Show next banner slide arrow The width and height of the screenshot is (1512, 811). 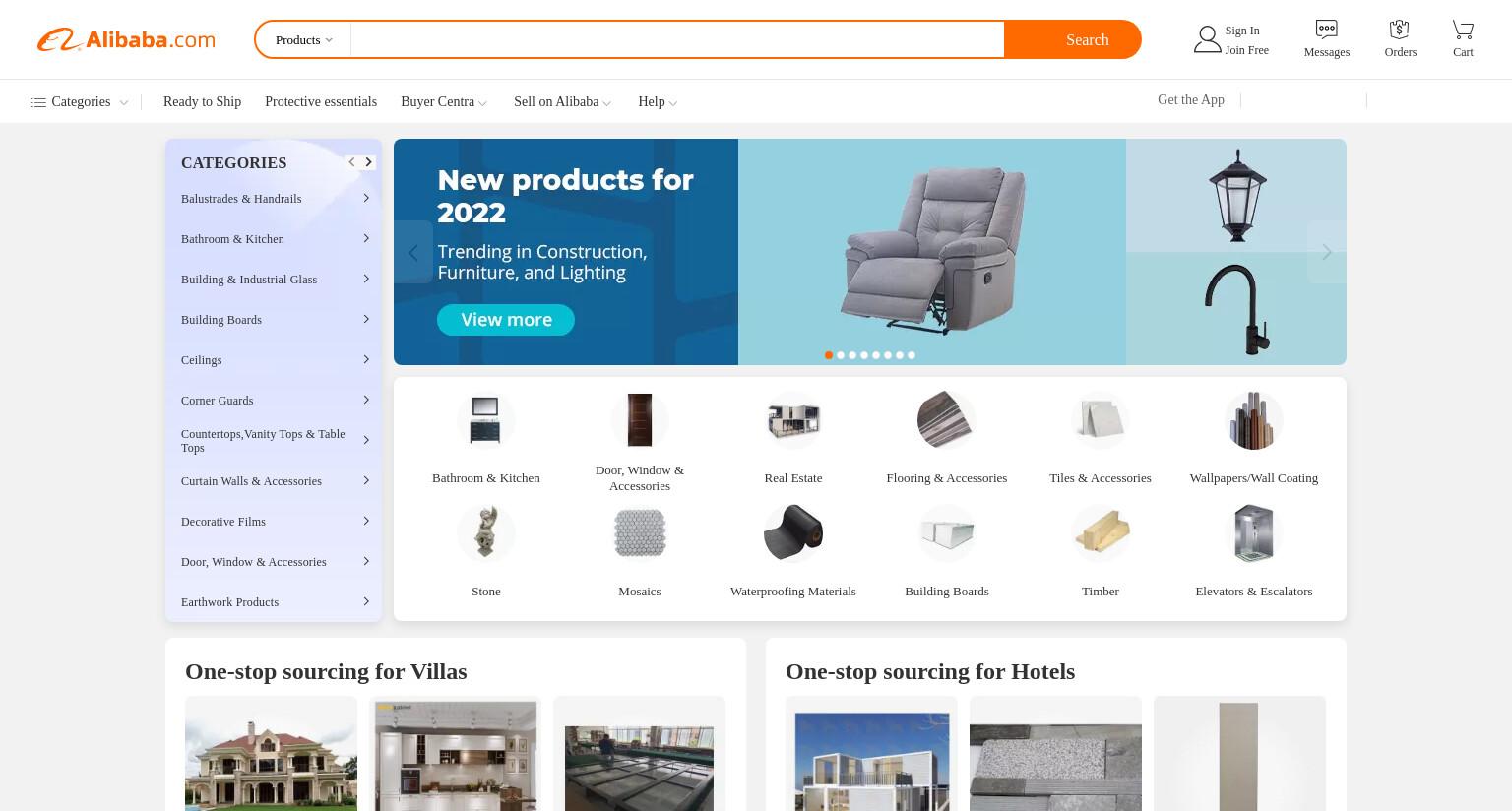point(1327,252)
